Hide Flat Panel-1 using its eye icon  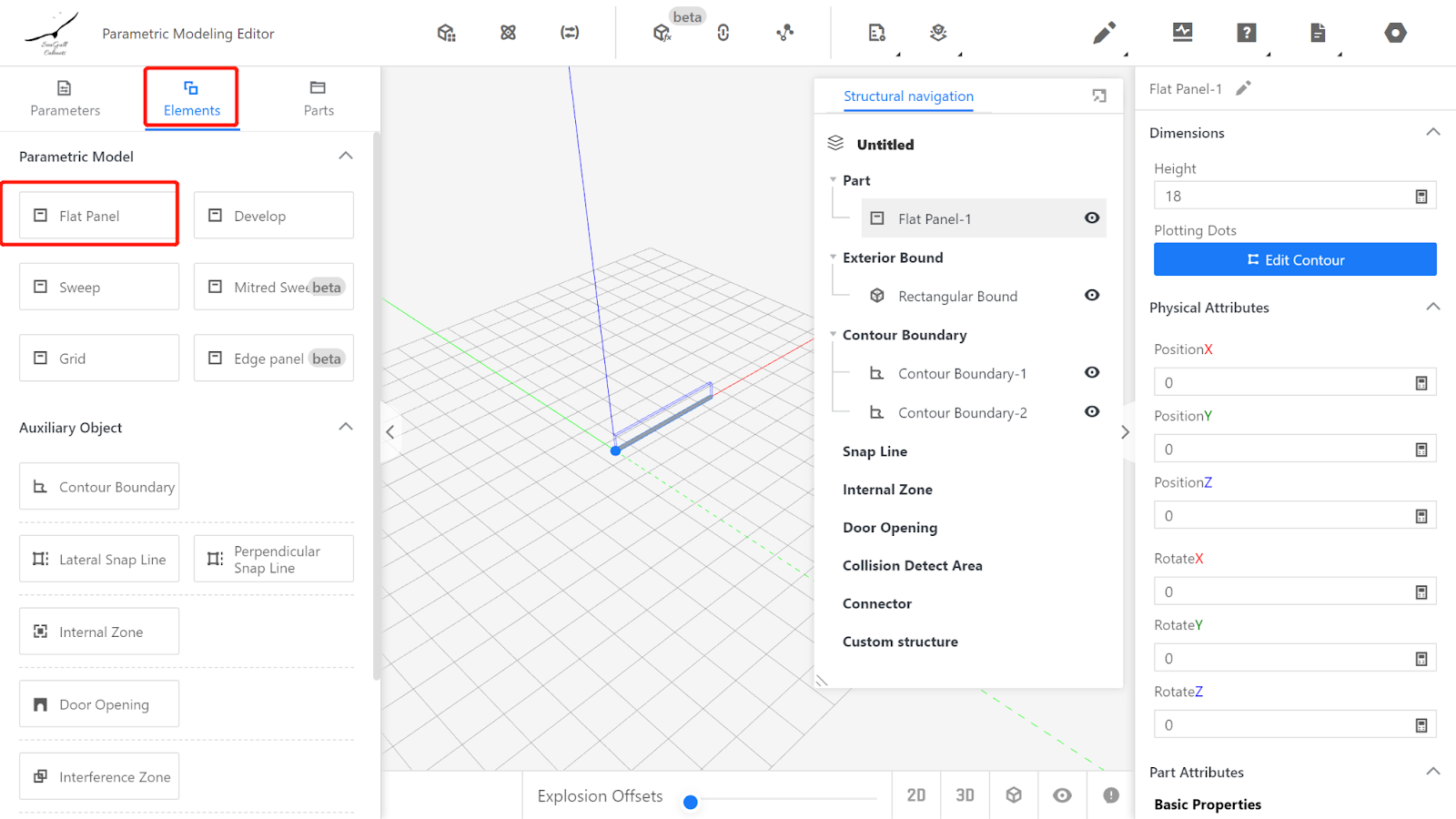click(x=1092, y=218)
